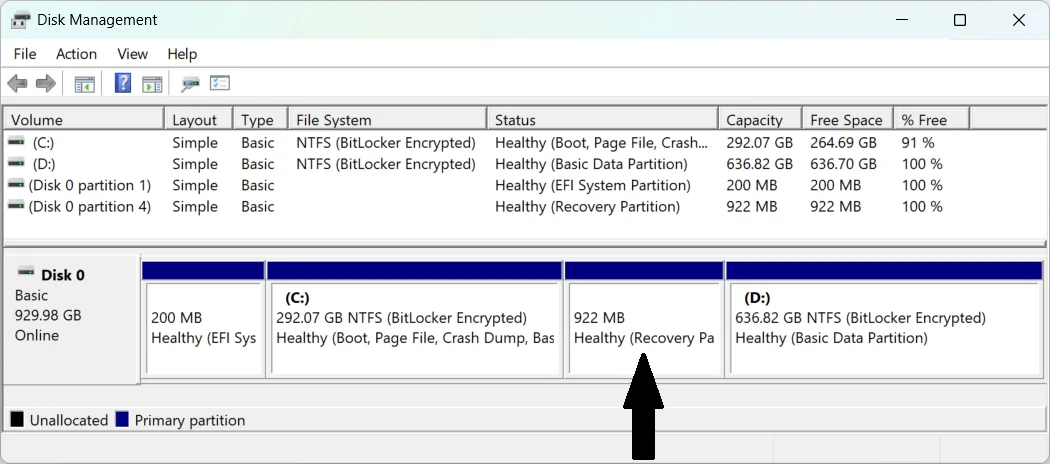Open the File menu
The image size is (1050, 464).
pyautogui.click(x=25, y=54)
